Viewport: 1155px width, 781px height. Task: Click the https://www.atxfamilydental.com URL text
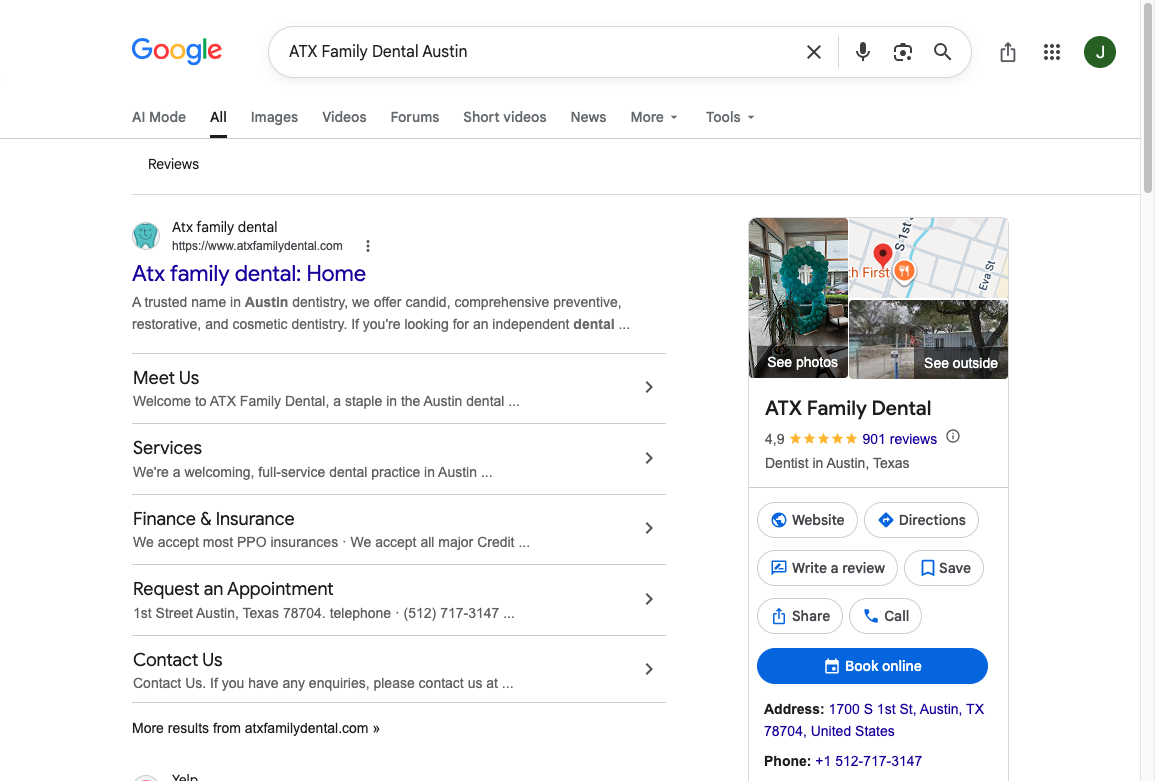[x=257, y=246]
